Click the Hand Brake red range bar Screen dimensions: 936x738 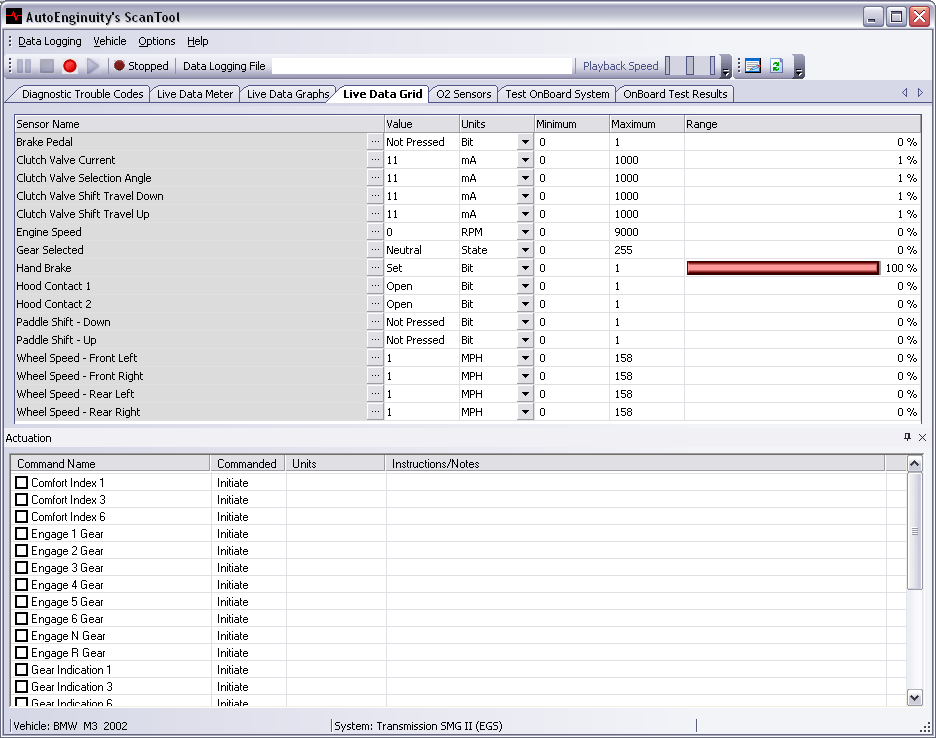783,268
